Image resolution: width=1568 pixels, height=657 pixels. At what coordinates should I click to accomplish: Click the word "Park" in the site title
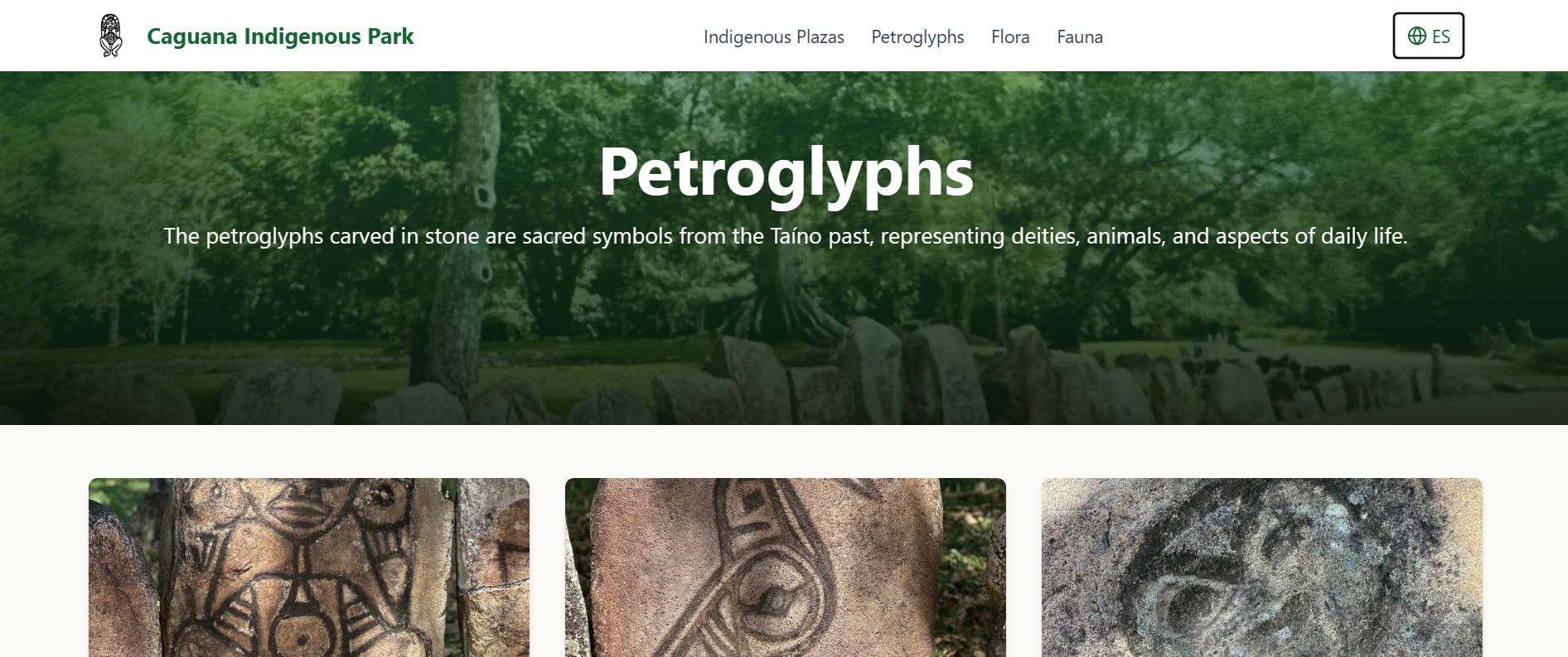point(390,36)
